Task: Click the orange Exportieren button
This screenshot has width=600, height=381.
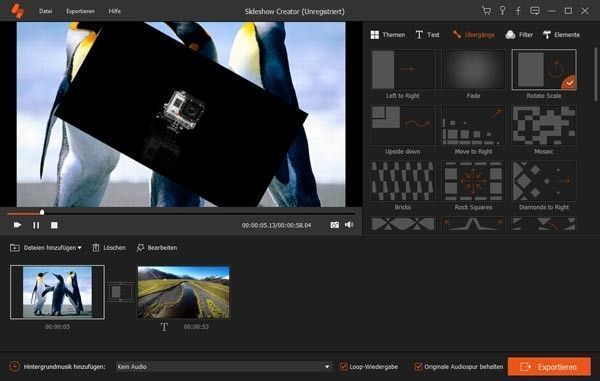Action: pos(549,367)
